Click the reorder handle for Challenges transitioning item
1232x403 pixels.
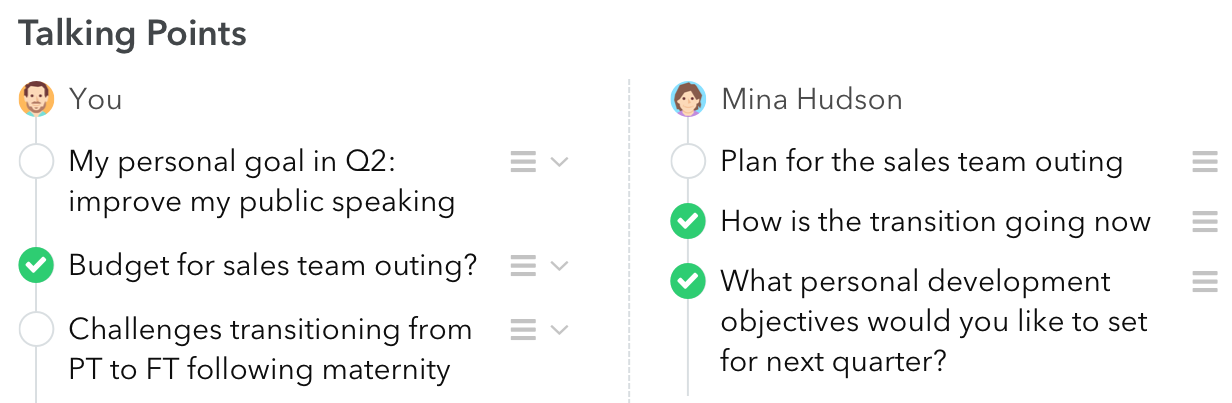(523, 329)
